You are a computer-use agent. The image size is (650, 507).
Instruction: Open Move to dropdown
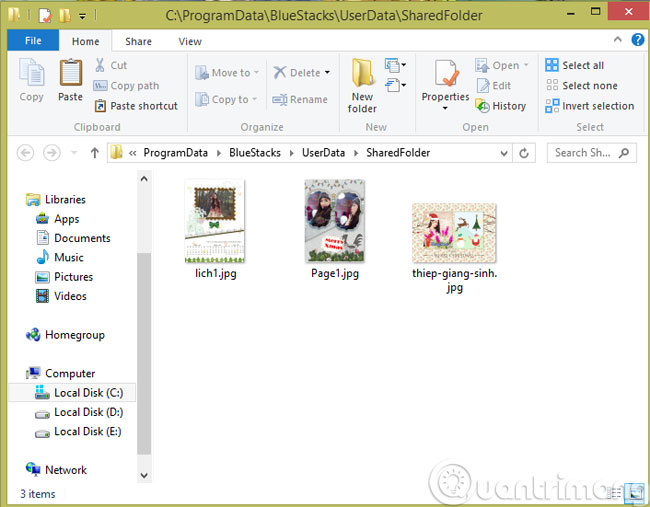point(227,73)
